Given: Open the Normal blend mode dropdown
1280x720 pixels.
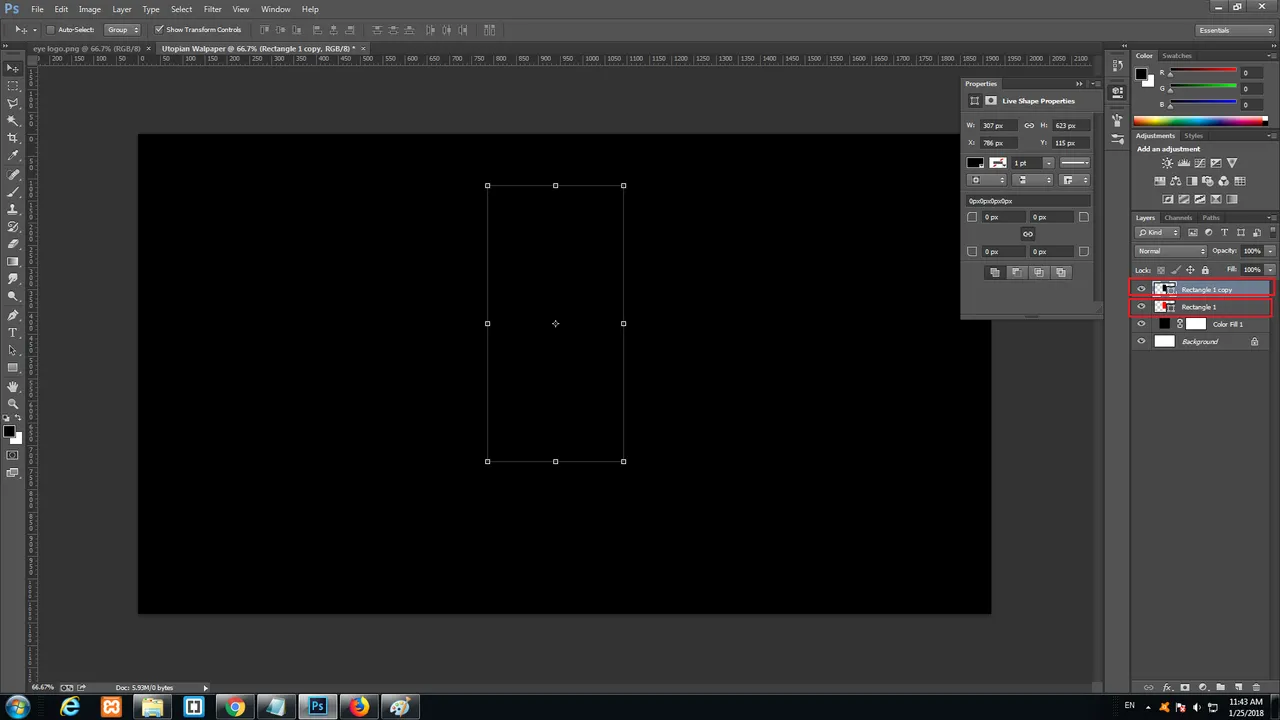Looking at the screenshot, I should 1171,251.
